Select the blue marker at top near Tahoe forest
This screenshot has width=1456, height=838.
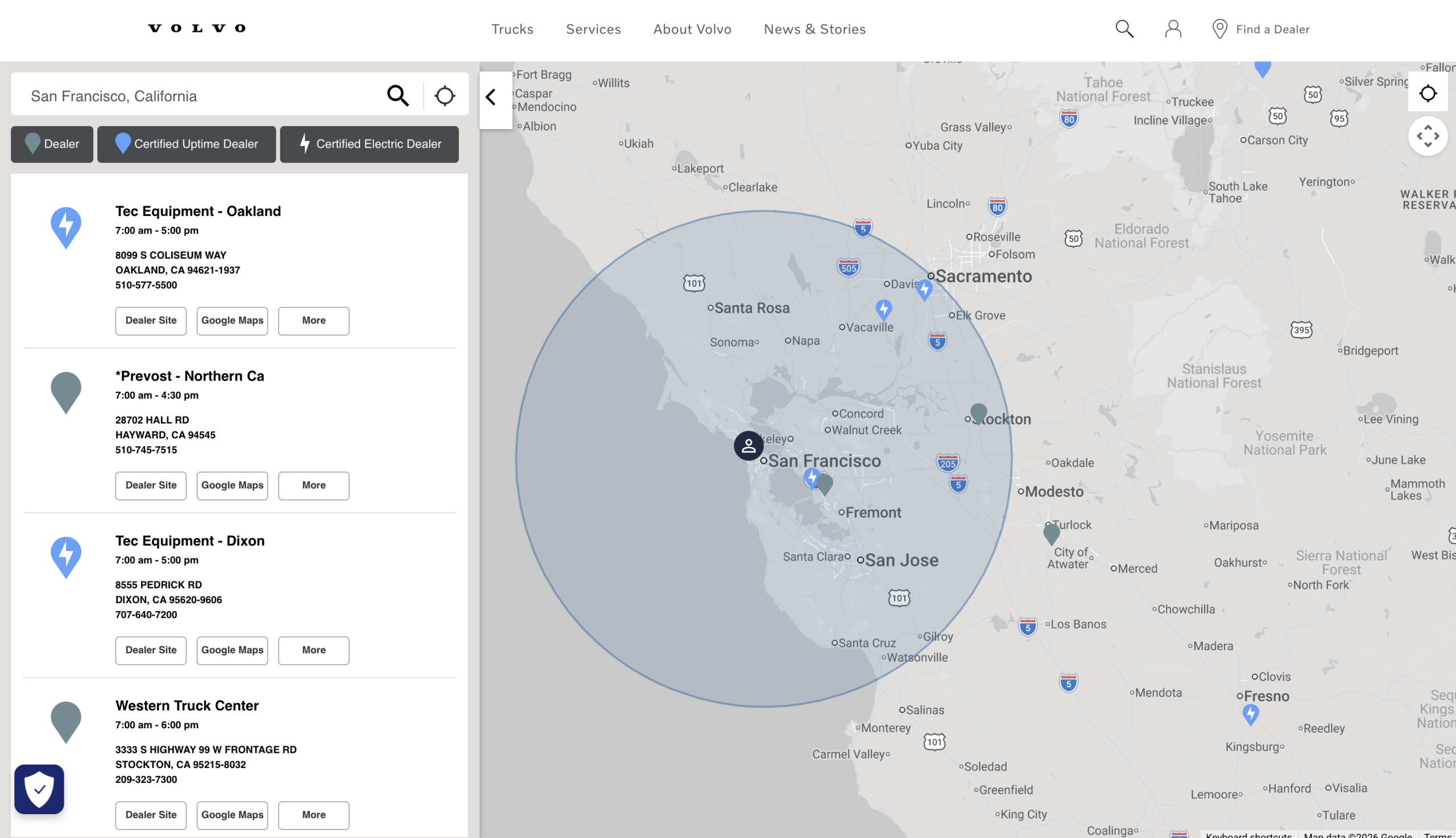(1262, 69)
